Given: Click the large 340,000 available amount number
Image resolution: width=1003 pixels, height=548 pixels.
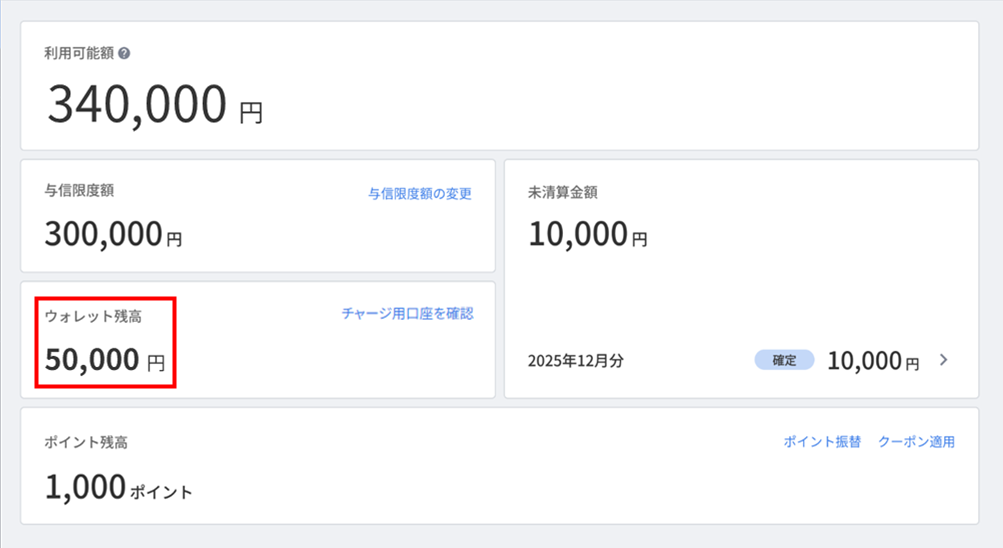Looking at the screenshot, I should (x=137, y=104).
